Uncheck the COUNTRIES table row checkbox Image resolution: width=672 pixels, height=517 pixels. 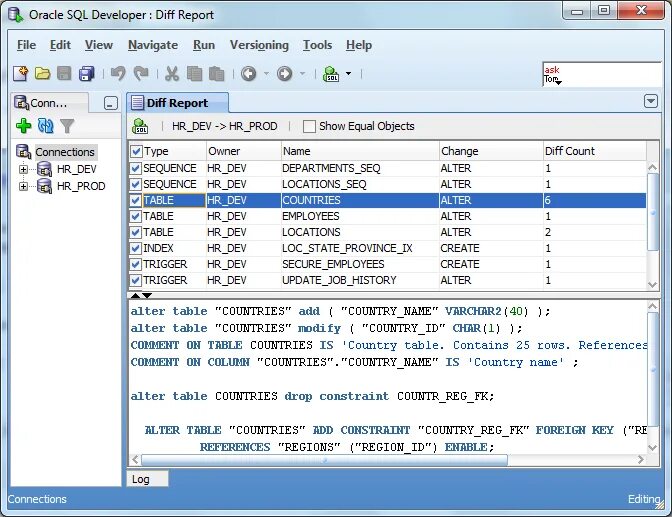135,200
